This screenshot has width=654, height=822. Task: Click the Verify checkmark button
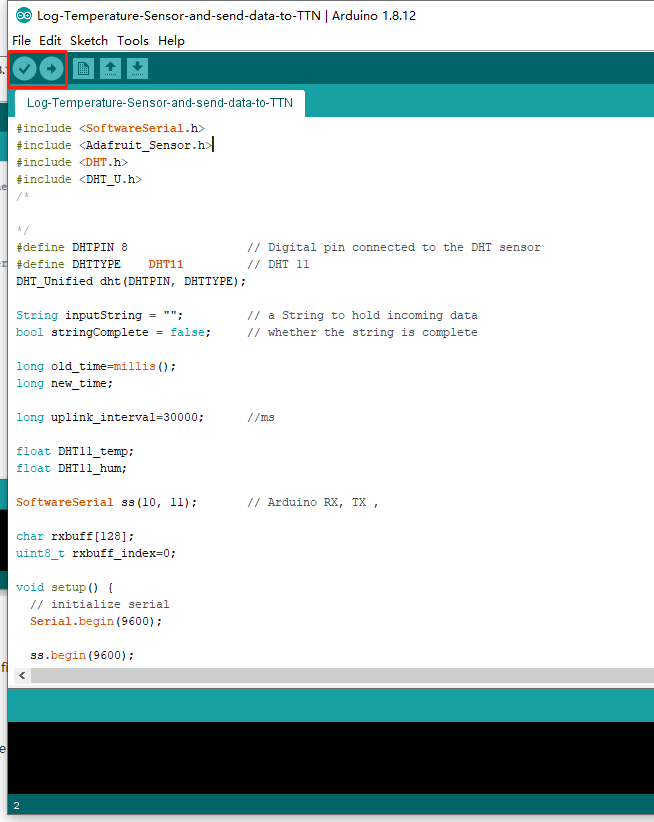(x=24, y=69)
